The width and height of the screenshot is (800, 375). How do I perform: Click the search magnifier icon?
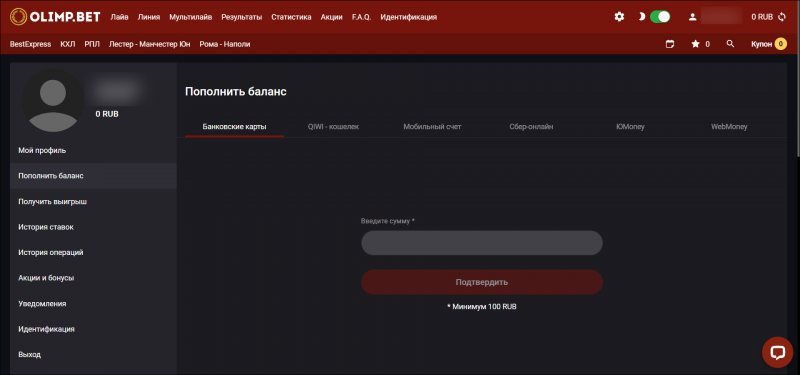[730, 44]
